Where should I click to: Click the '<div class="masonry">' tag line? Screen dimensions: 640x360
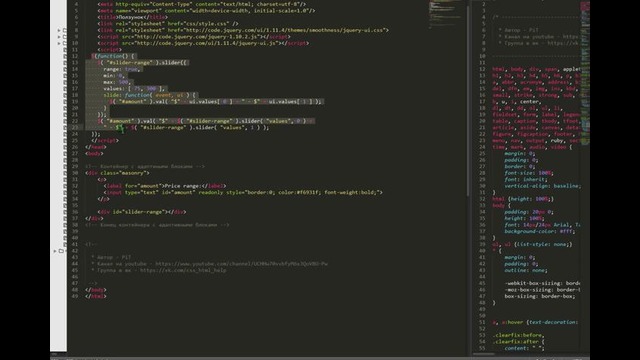(117, 173)
